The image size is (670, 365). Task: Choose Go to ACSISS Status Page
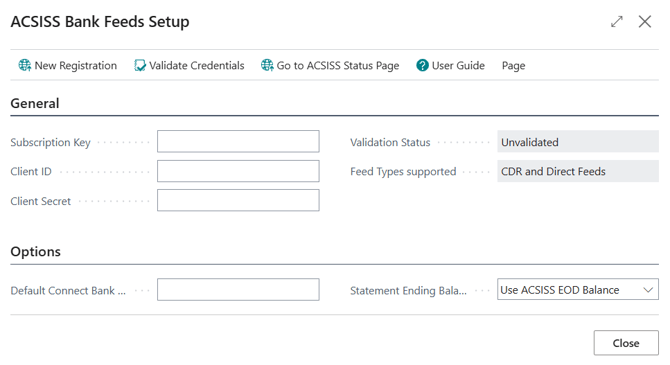[330, 65]
